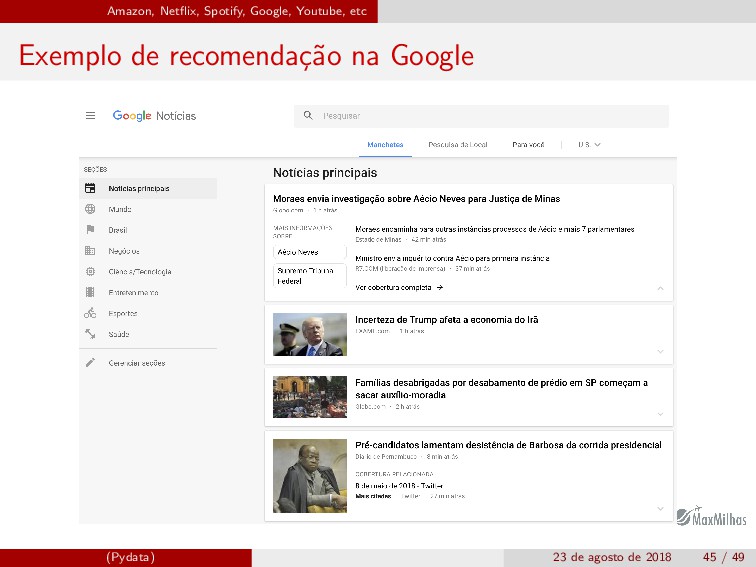Click the Esportes bicycle icon
The width and height of the screenshot is (756, 567).
click(90, 313)
